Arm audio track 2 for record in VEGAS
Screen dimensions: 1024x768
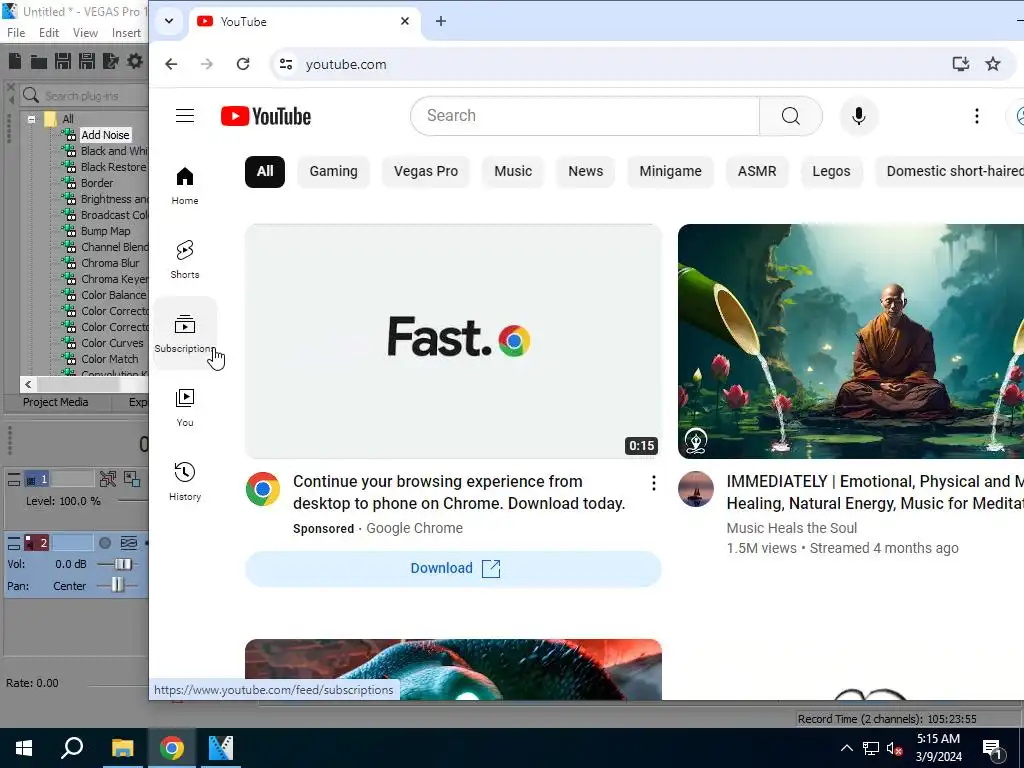(104, 543)
